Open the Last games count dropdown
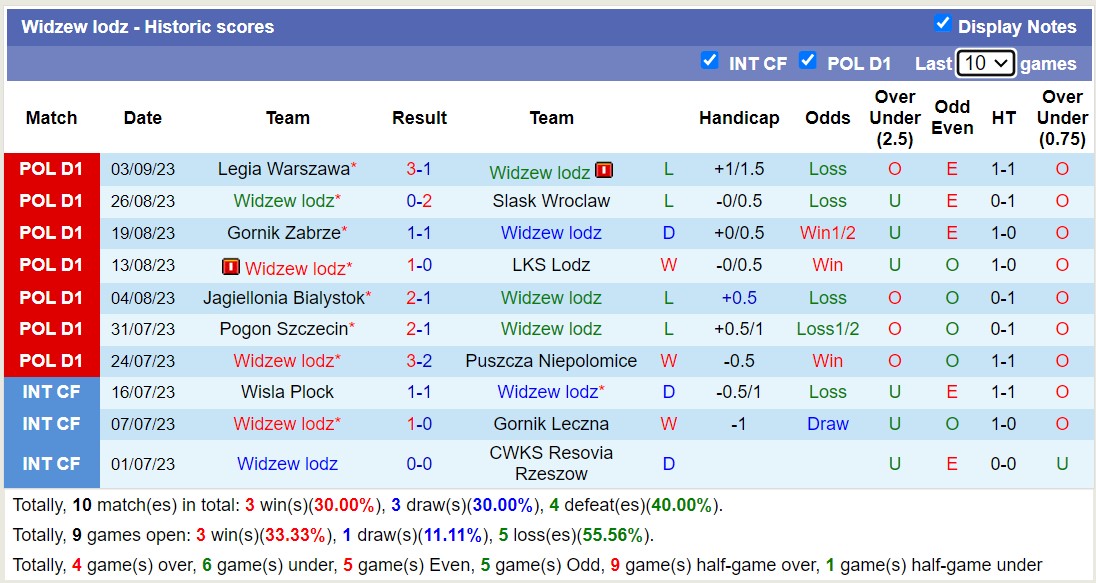The image size is (1096, 583). point(985,63)
